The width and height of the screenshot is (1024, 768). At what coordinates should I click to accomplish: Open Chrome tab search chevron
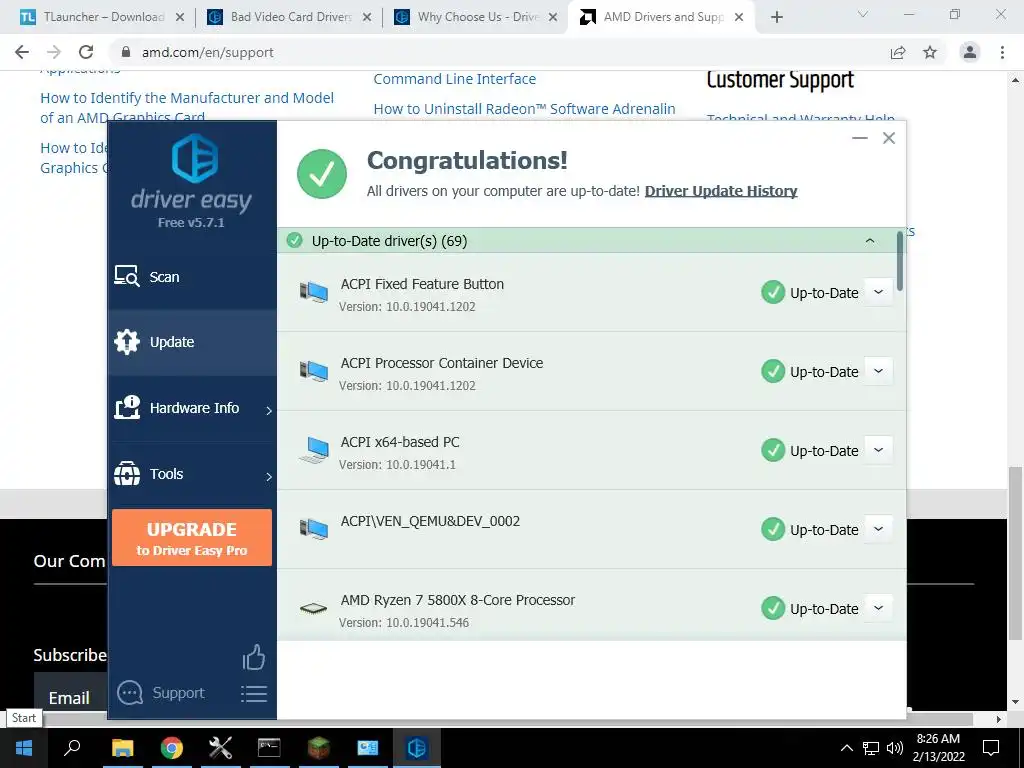click(863, 14)
